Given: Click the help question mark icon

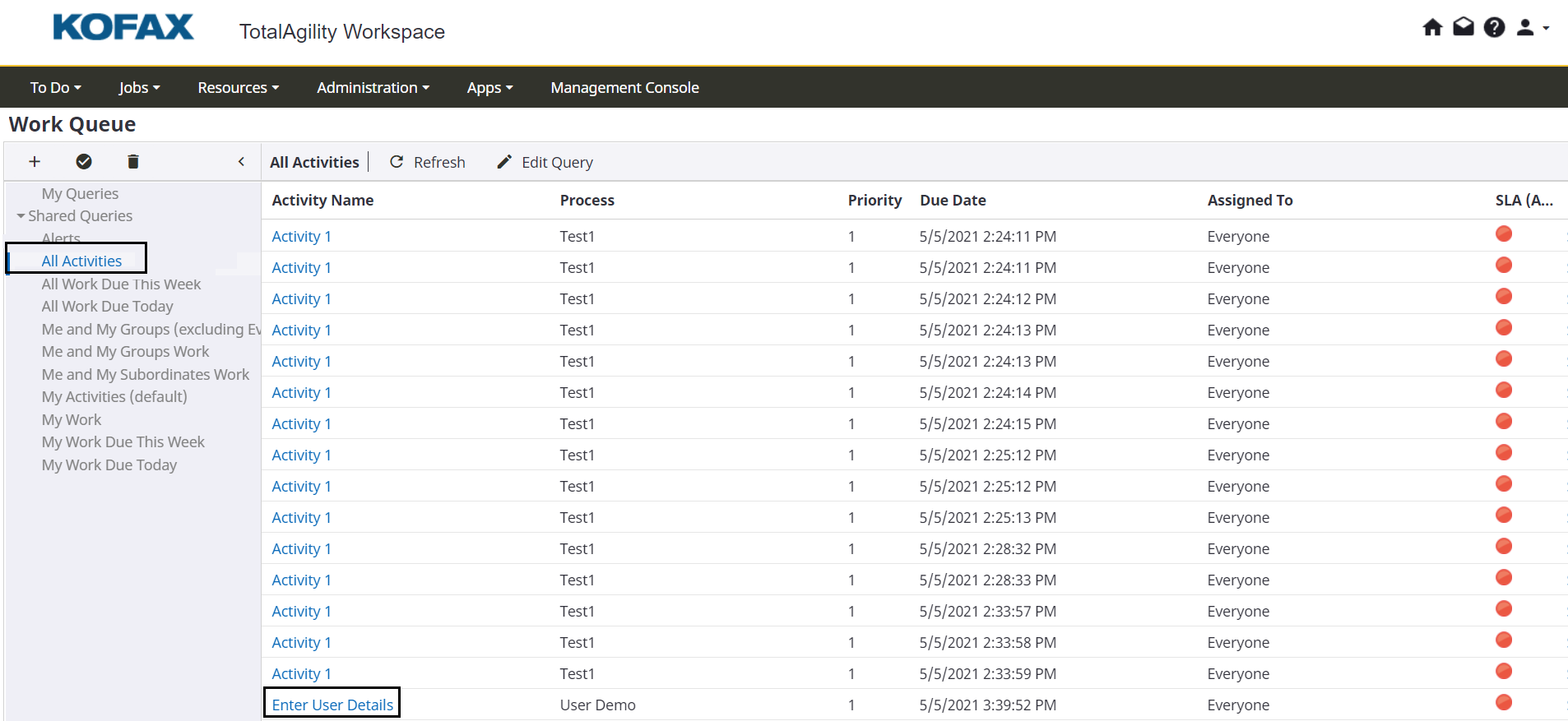Looking at the screenshot, I should (x=1494, y=28).
